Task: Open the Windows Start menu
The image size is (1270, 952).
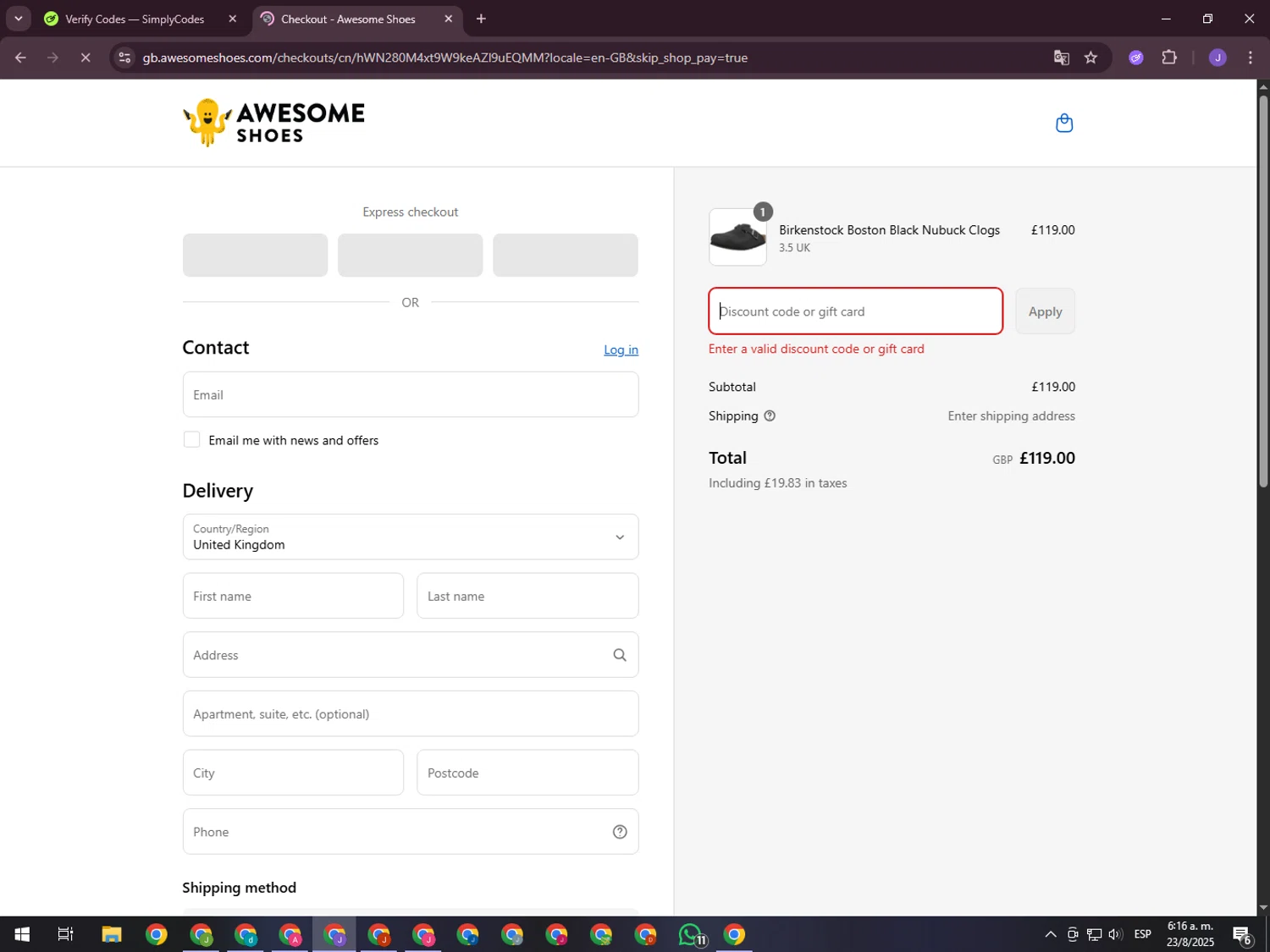Action: (x=22, y=934)
